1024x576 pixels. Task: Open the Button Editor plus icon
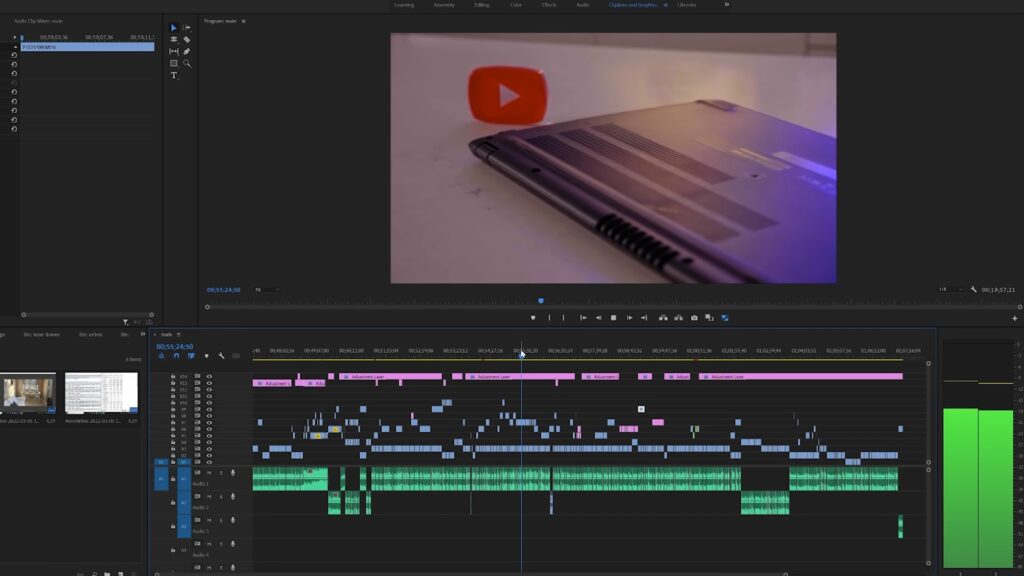tap(1014, 319)
